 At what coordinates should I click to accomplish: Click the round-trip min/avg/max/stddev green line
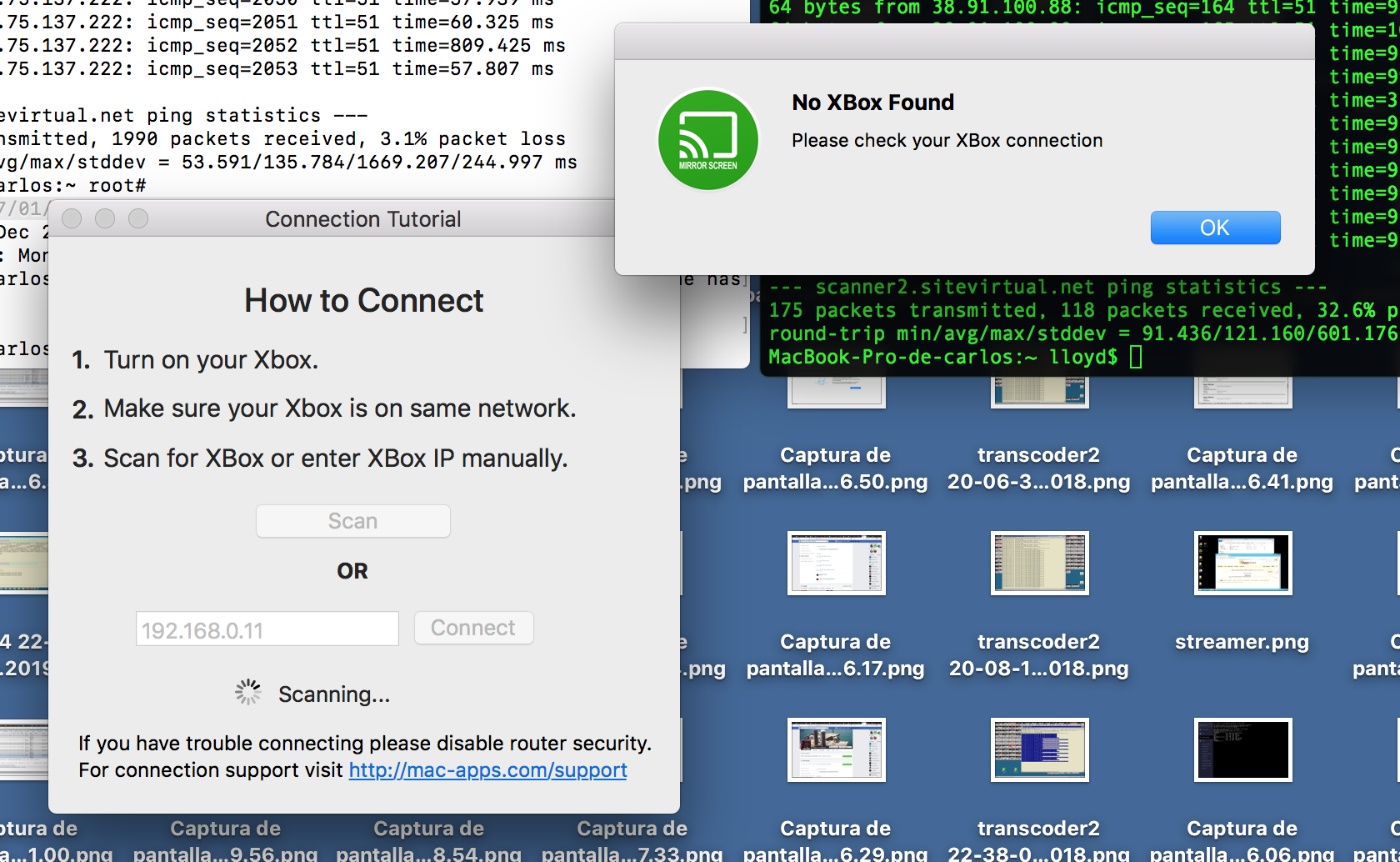point(1083,333)
